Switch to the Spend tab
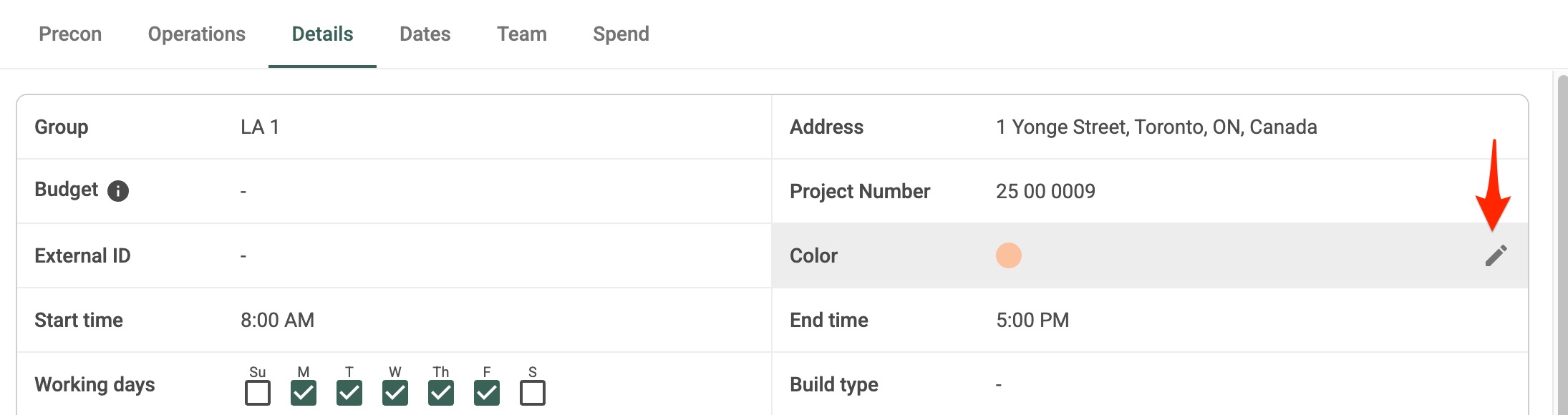Screen dimensions: 1568x415 pyautogui.click(x=621, y=34)
